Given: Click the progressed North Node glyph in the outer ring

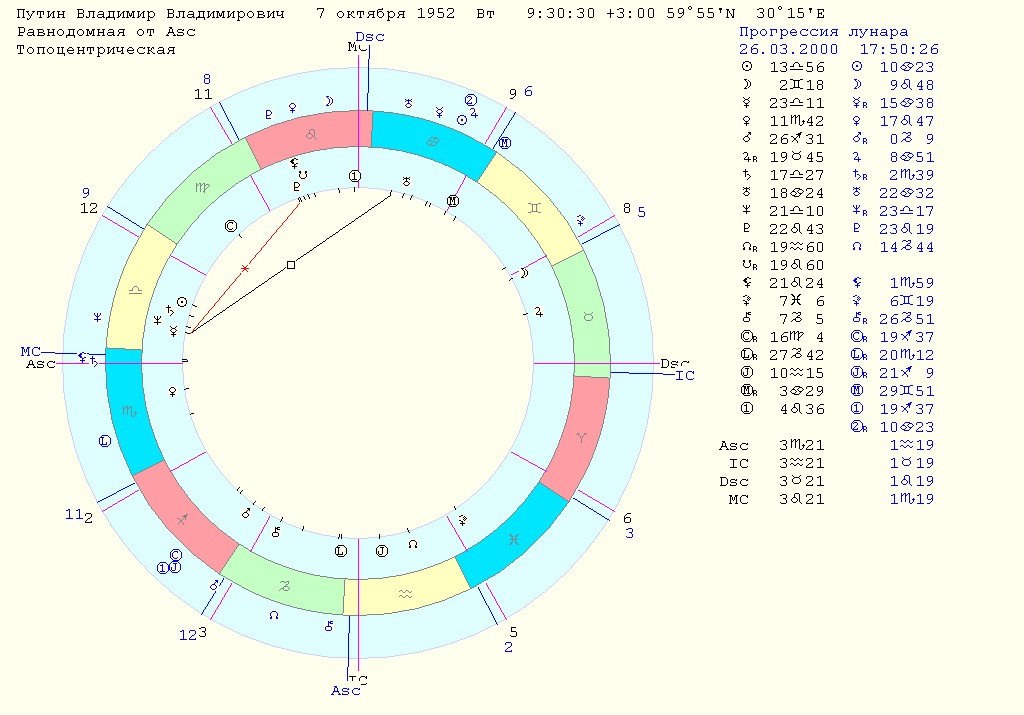Looking at the screenshot, I should 274,614.
